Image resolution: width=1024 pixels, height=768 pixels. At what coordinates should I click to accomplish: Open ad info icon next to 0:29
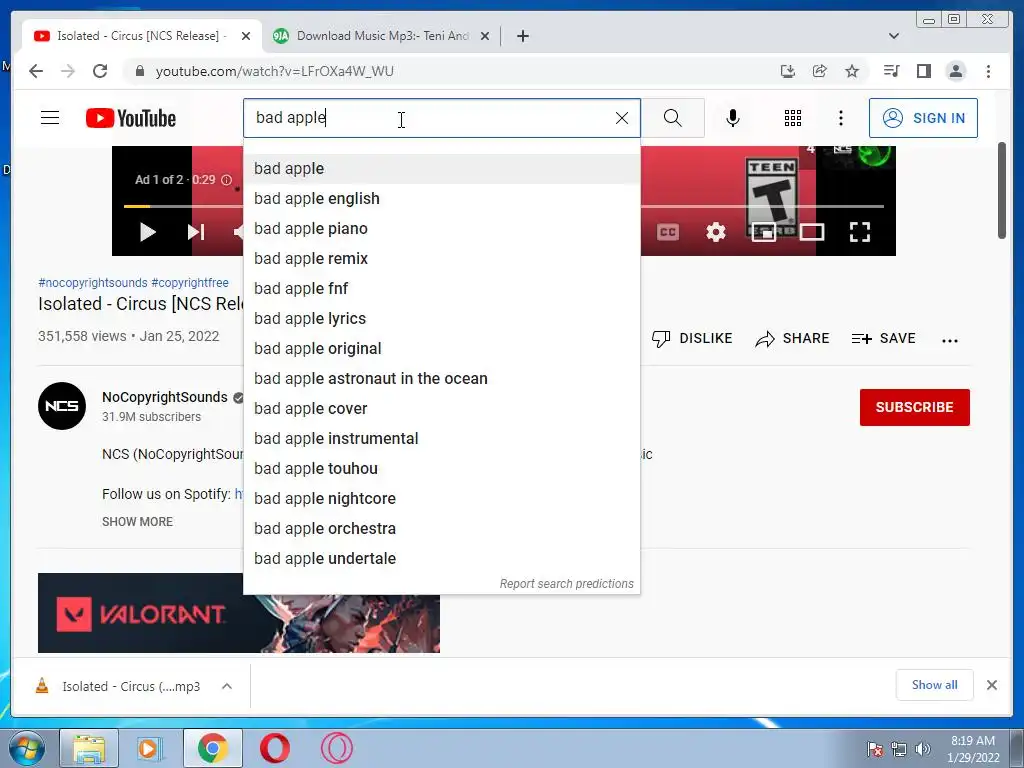(227, 180)
